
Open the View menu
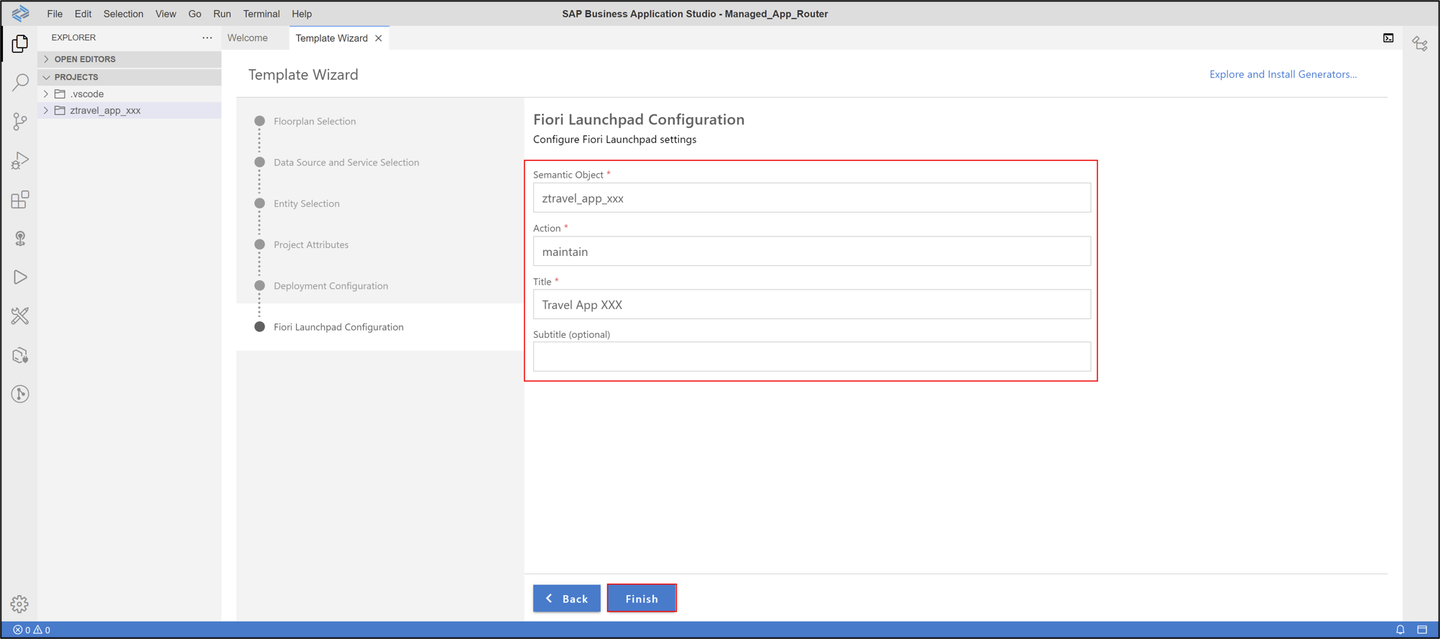166,14
